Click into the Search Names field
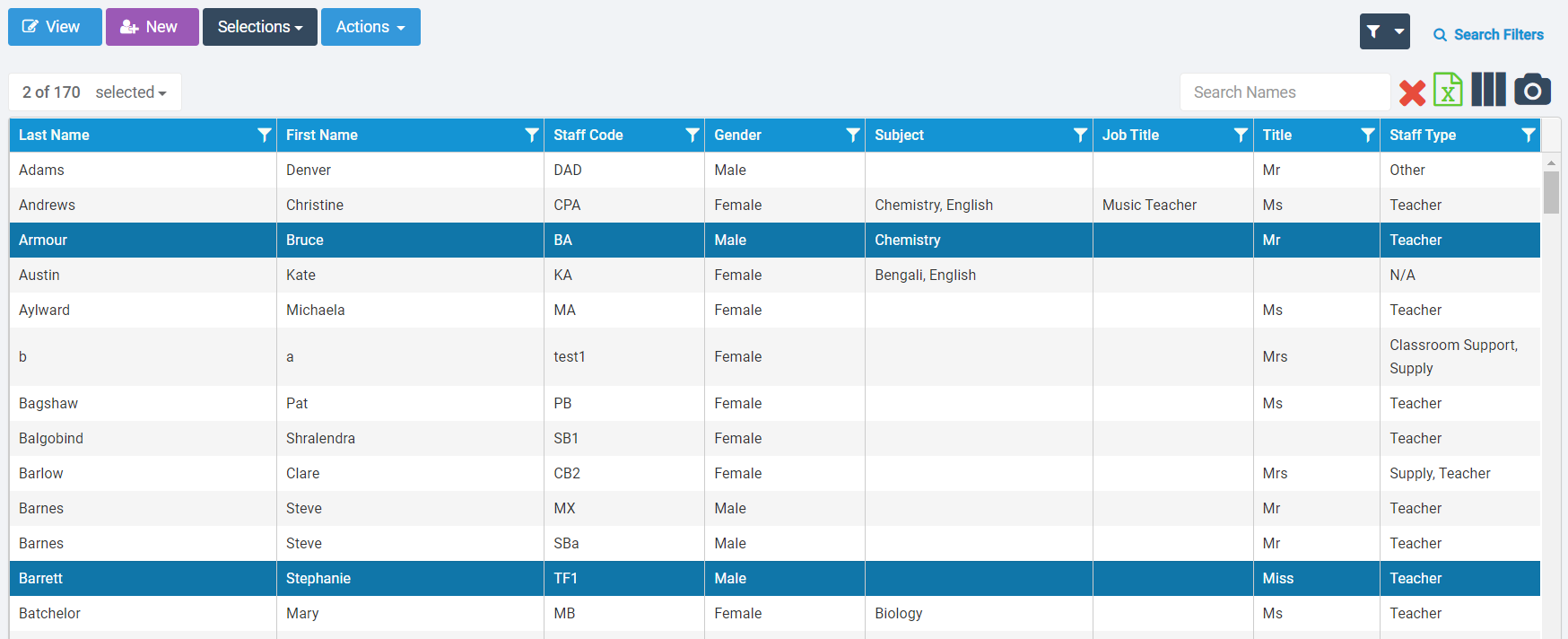 click(1284, 92)
